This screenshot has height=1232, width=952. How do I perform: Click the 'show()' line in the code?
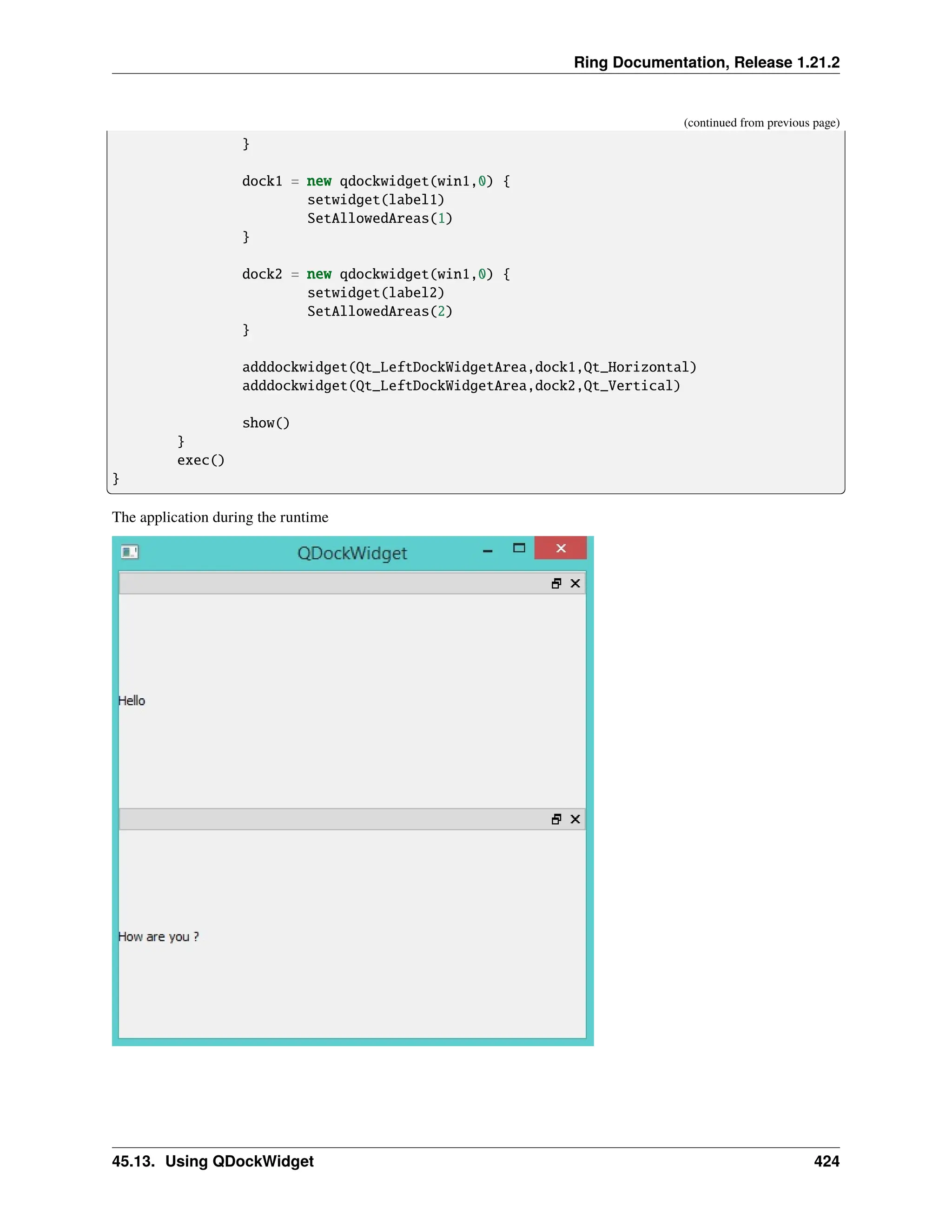[265, 423]
